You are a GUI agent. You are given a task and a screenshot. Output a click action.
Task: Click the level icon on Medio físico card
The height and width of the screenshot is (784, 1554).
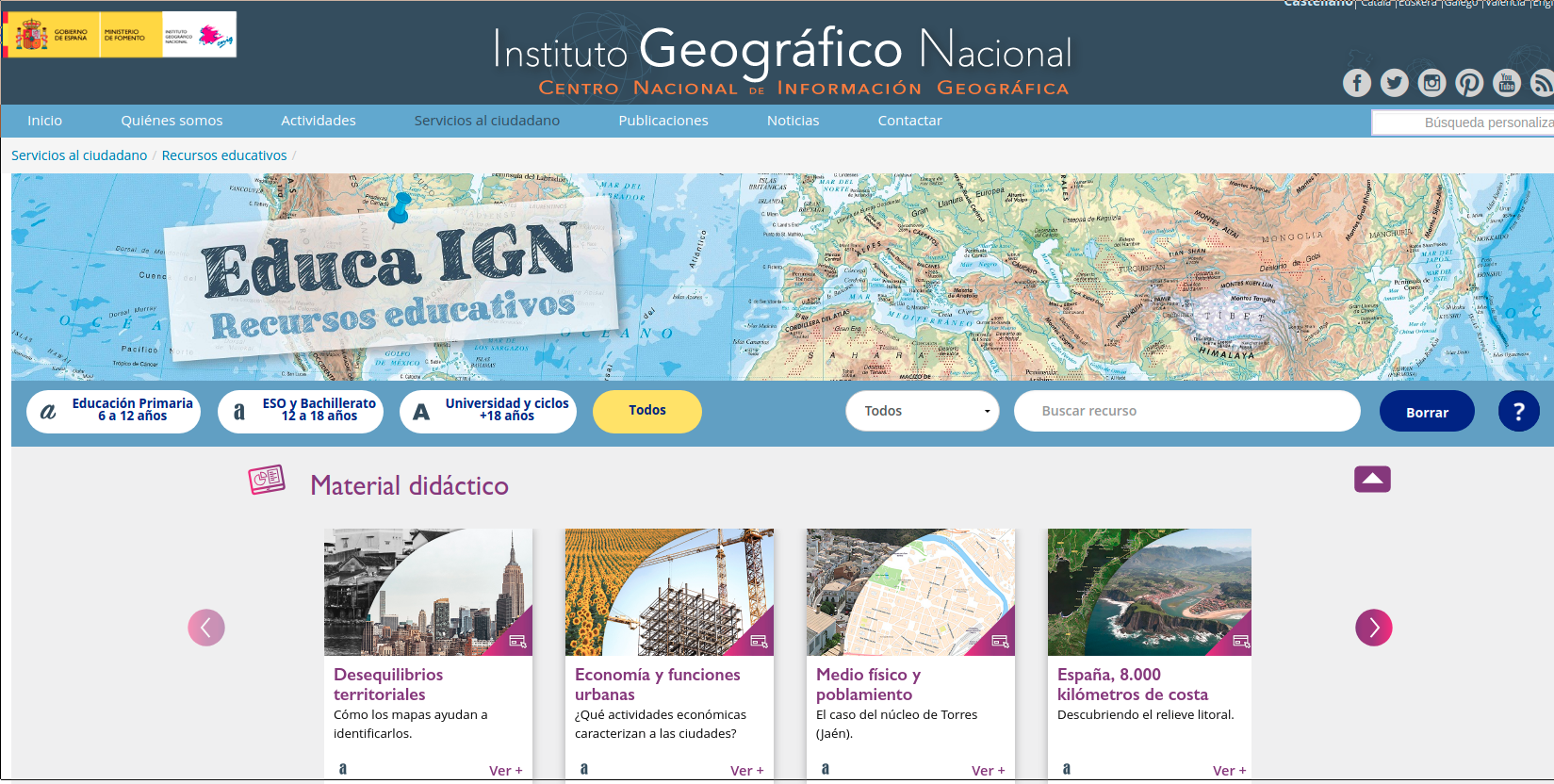coord(826,769)
